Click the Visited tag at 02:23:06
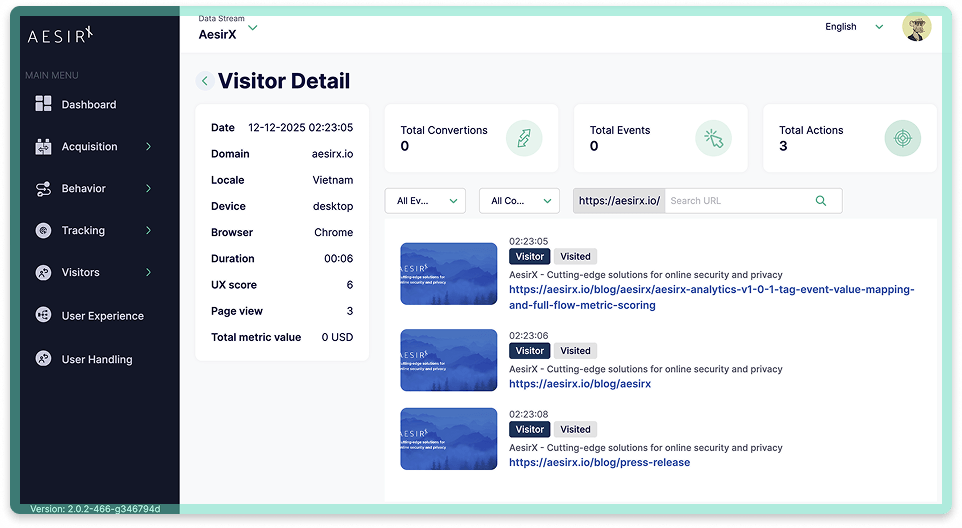 pos(575,351)
